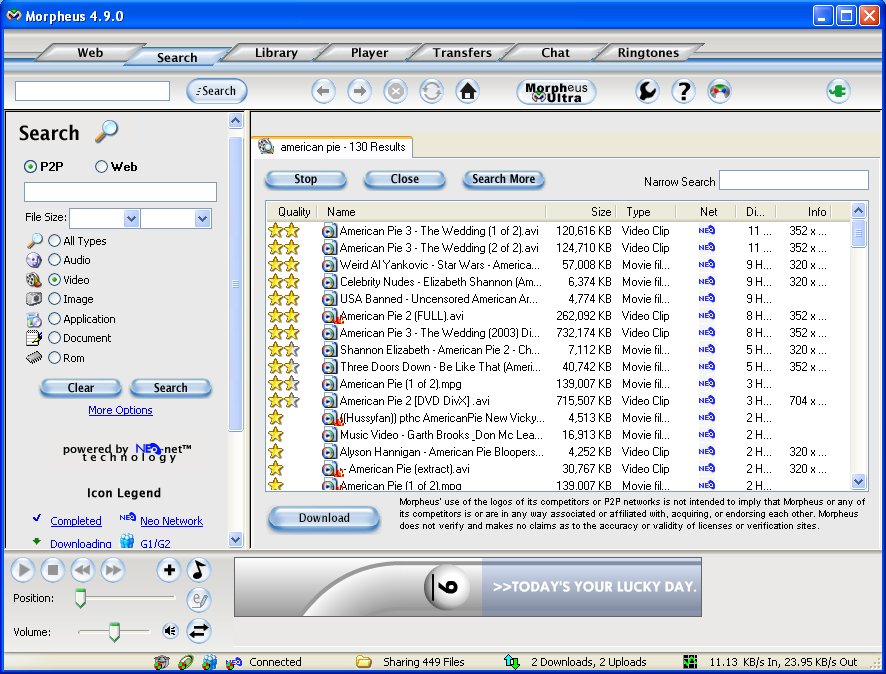Click the browser Back arrow icon
Viewport: 886px width, 674px height.
[x=323, y=91]
